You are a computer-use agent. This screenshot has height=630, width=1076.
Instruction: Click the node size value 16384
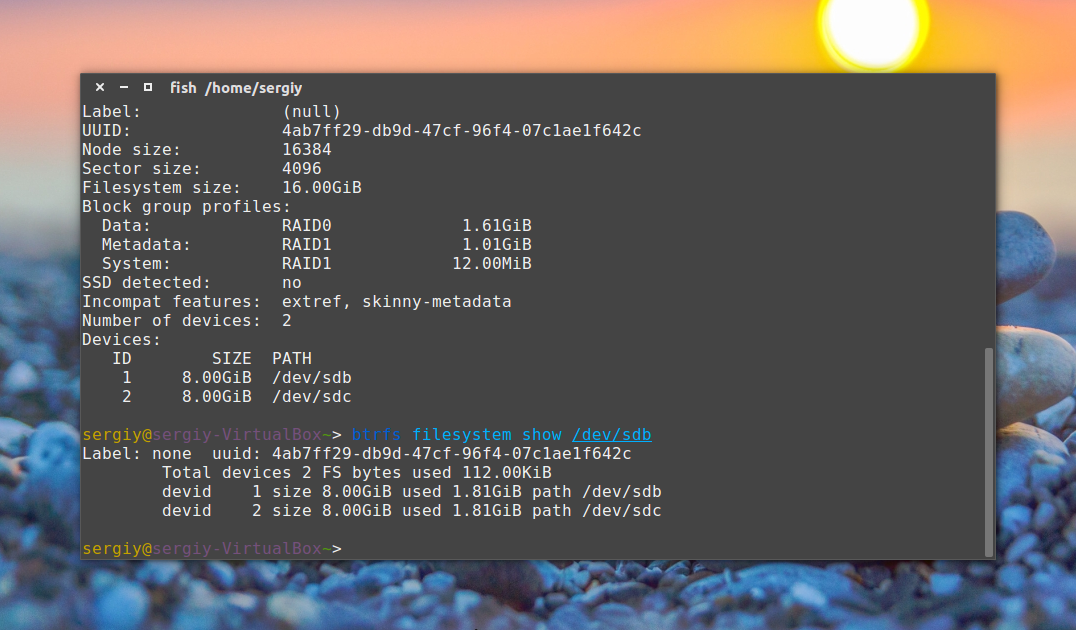click(x=307, y=150)
